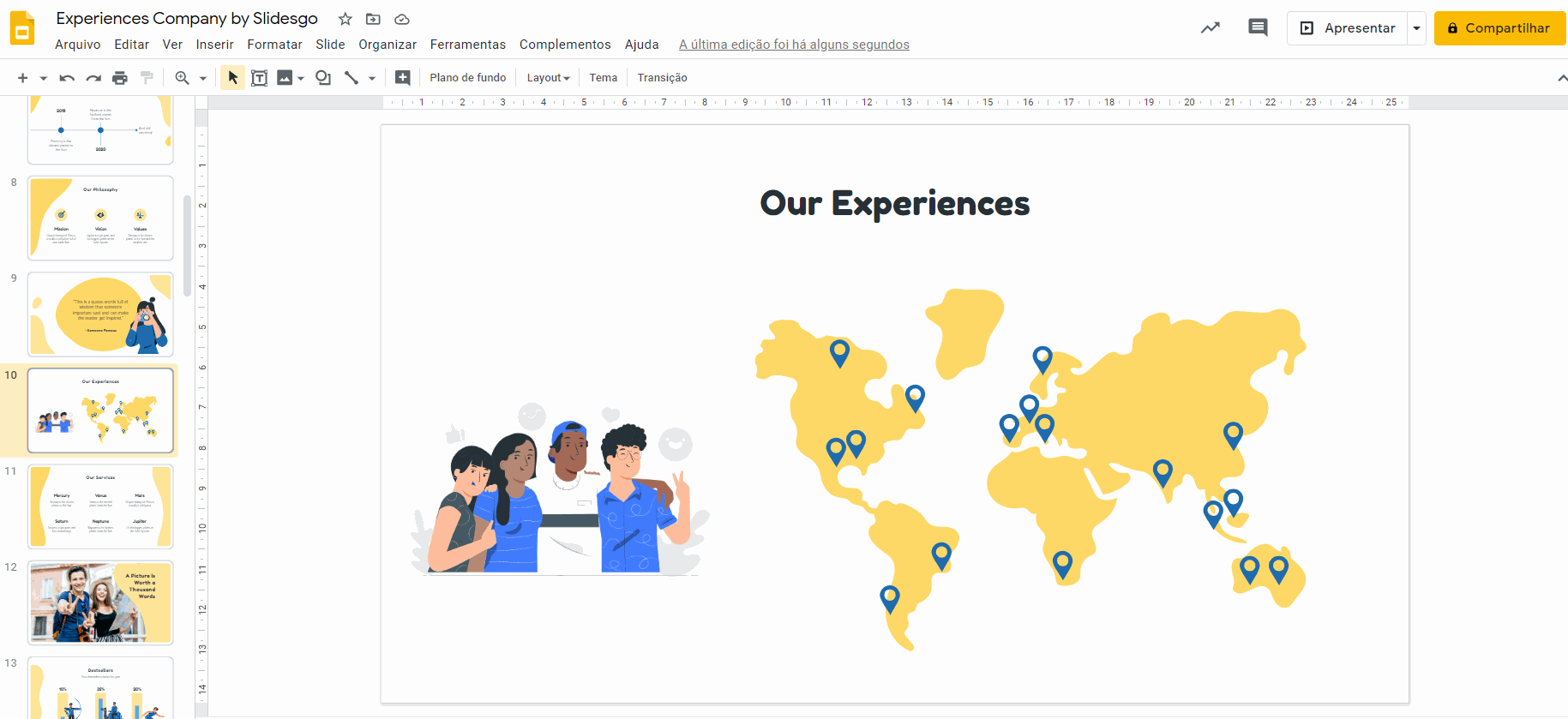The height and width of the screenshot is (719, 1568).
Task: Select slide 9 quote thumbnail
Action: (100, 314)
